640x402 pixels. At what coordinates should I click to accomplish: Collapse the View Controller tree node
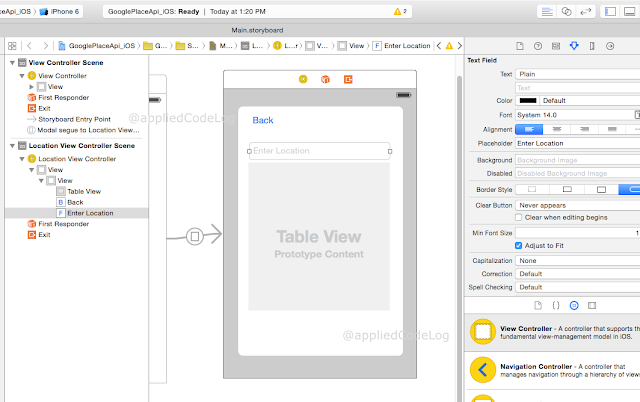(22, 76)
